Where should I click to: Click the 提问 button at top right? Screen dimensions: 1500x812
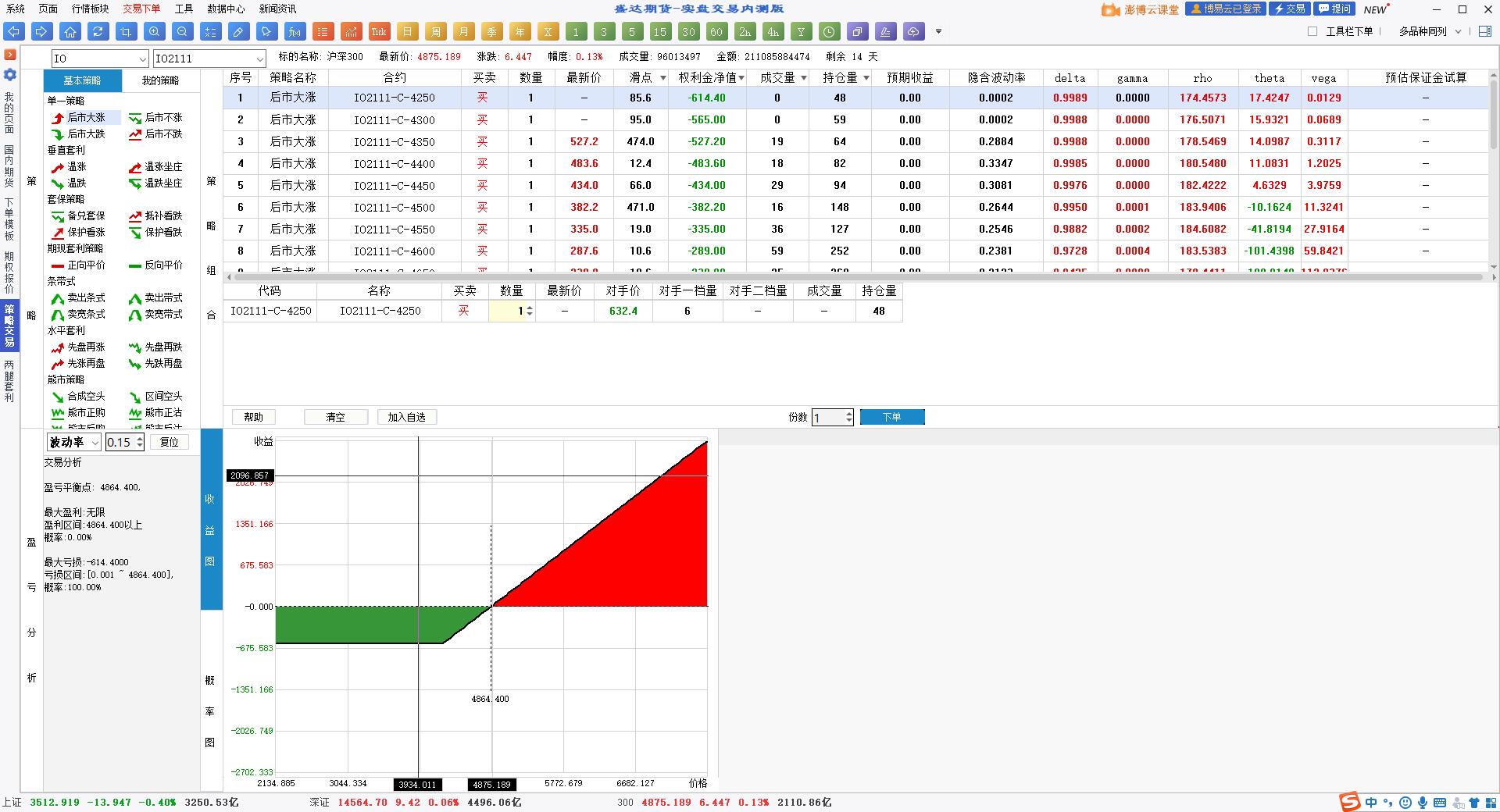point(1334,9)
